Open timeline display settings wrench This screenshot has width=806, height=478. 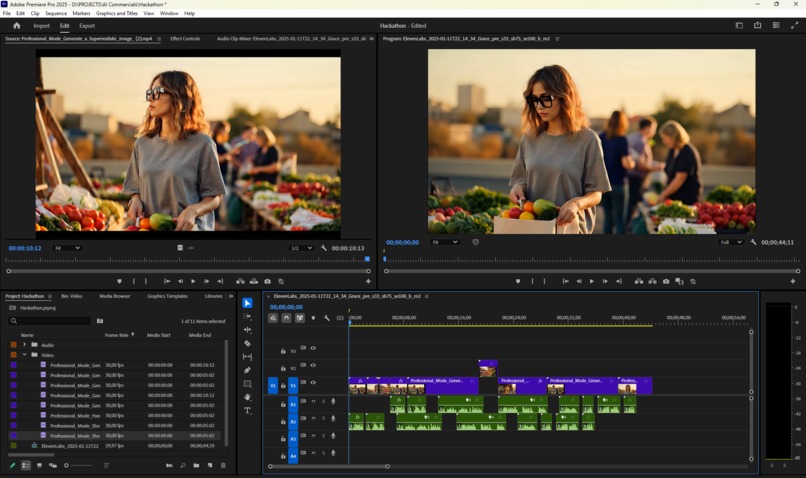click(327, 318)
